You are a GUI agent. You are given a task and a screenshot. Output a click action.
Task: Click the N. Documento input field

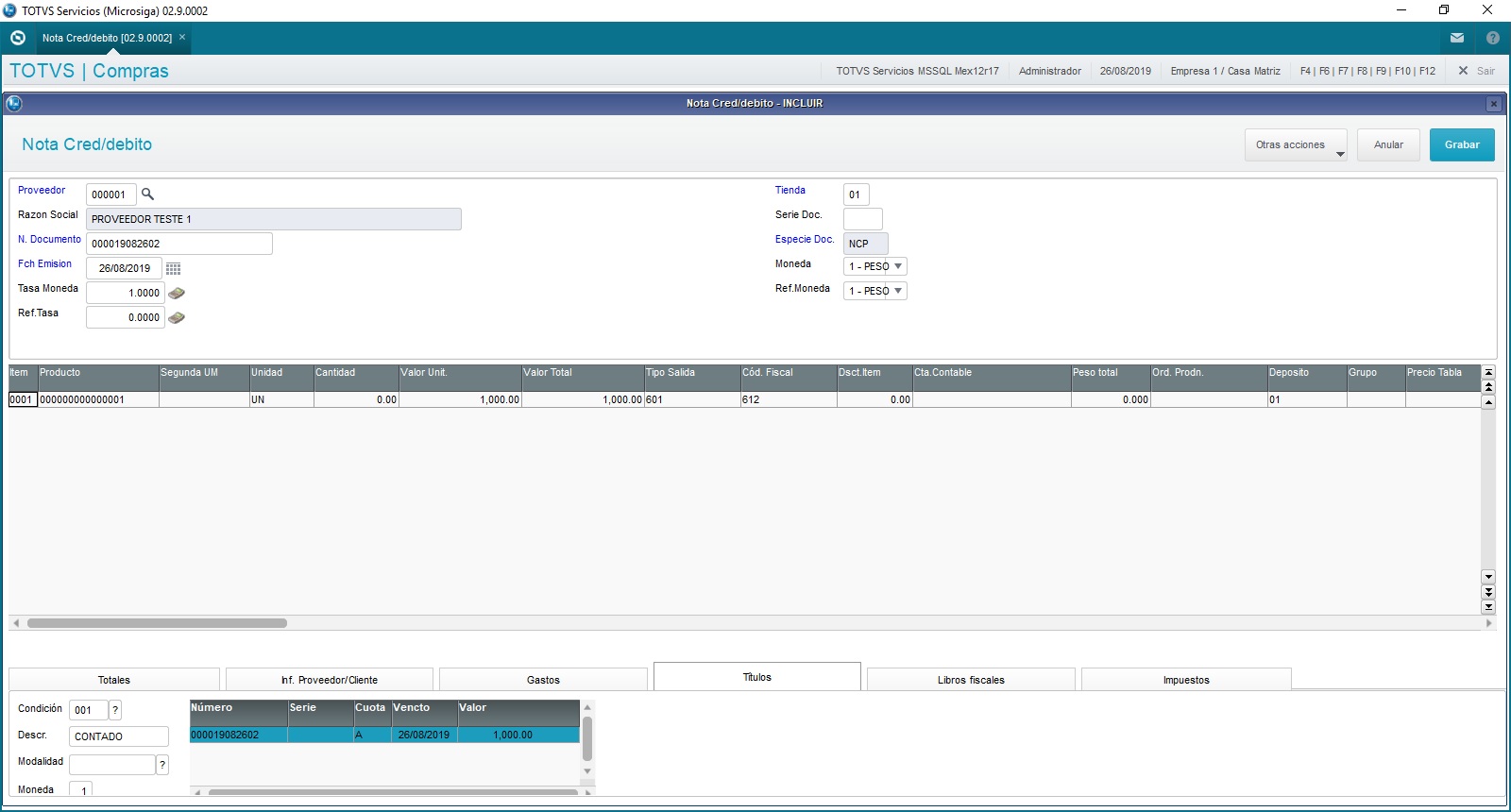(x=179, y=244)
